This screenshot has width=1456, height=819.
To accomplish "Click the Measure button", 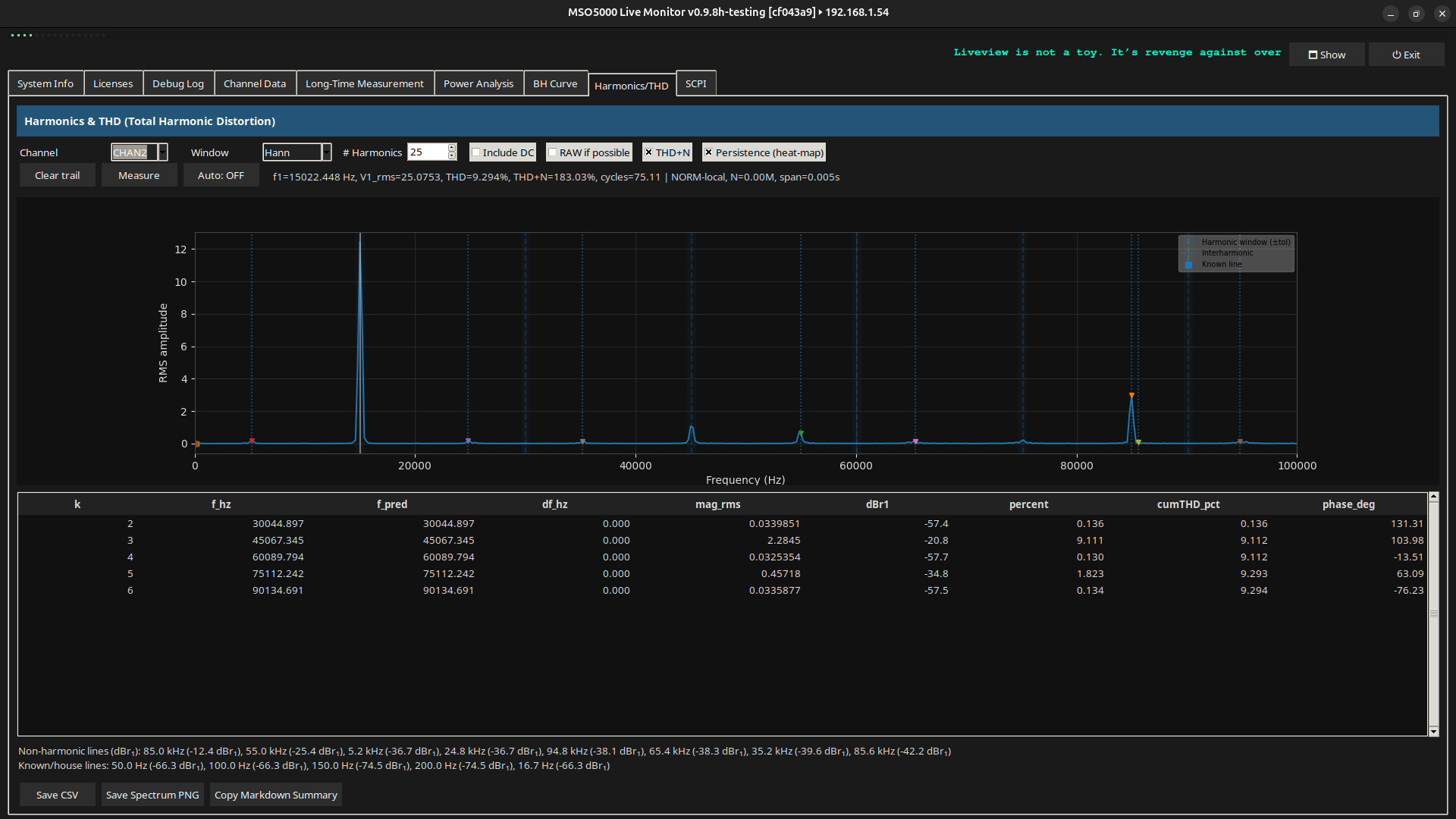I will pos(139,175).
